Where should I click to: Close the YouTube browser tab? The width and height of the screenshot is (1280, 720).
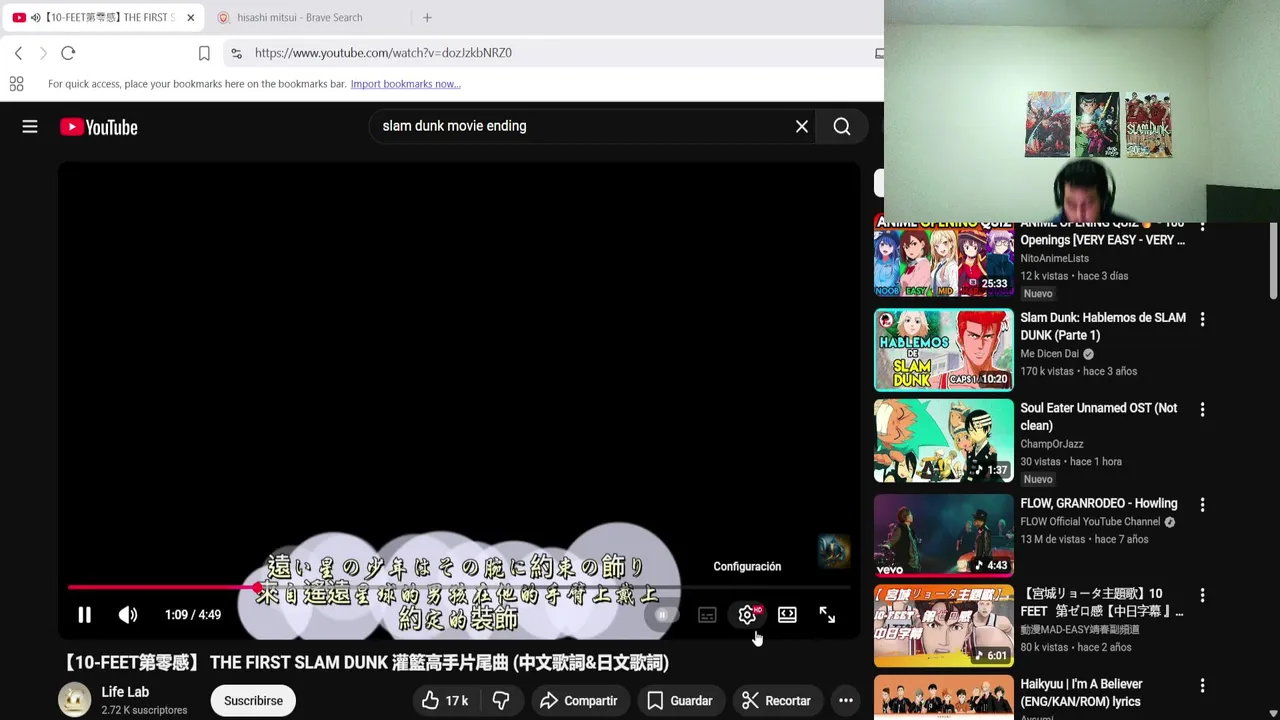tap(190, 17)
